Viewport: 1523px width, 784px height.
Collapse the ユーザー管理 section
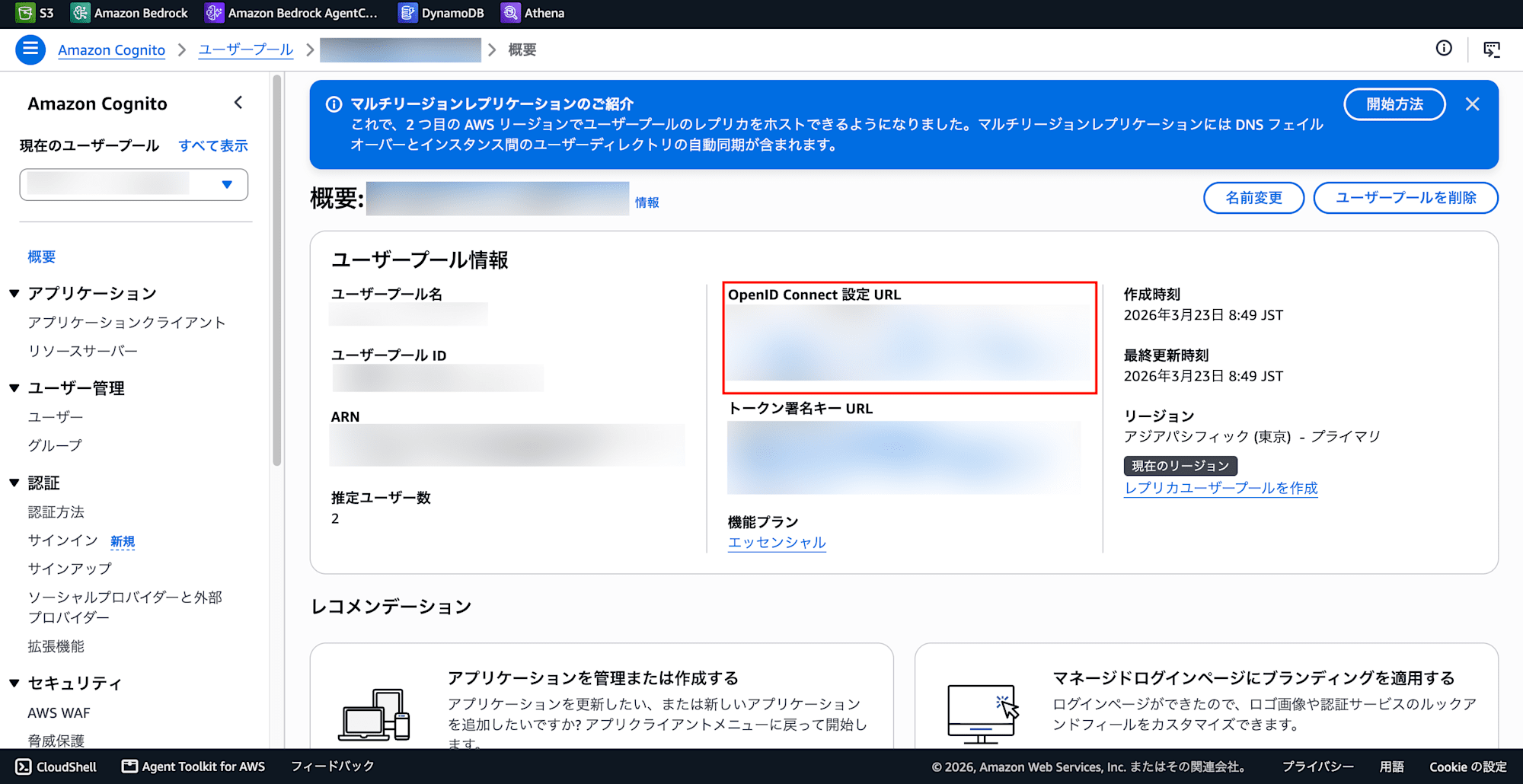click(14, 388)
